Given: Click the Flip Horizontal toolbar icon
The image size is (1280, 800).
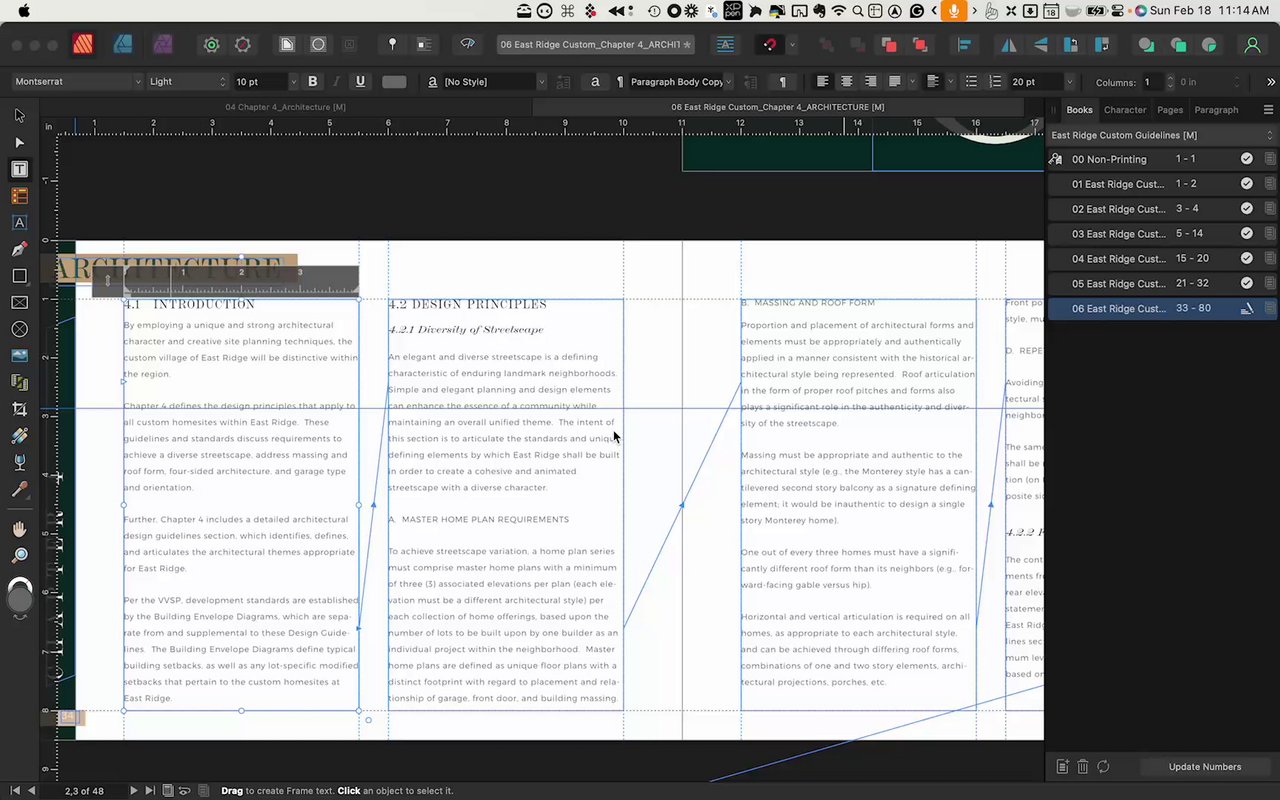Looking at the screenshot, I should (1008, 45).
